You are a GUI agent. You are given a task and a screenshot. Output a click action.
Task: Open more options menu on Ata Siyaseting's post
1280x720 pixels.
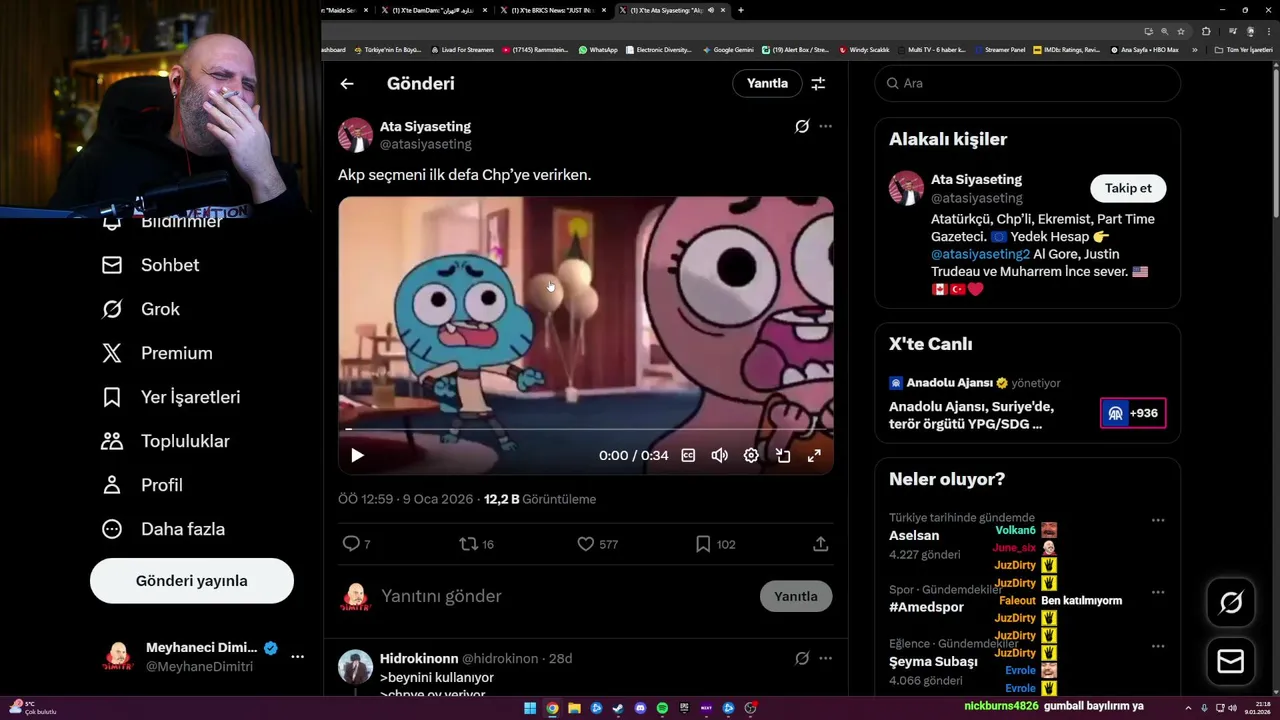pyautogui.click(x=825, y=126)
